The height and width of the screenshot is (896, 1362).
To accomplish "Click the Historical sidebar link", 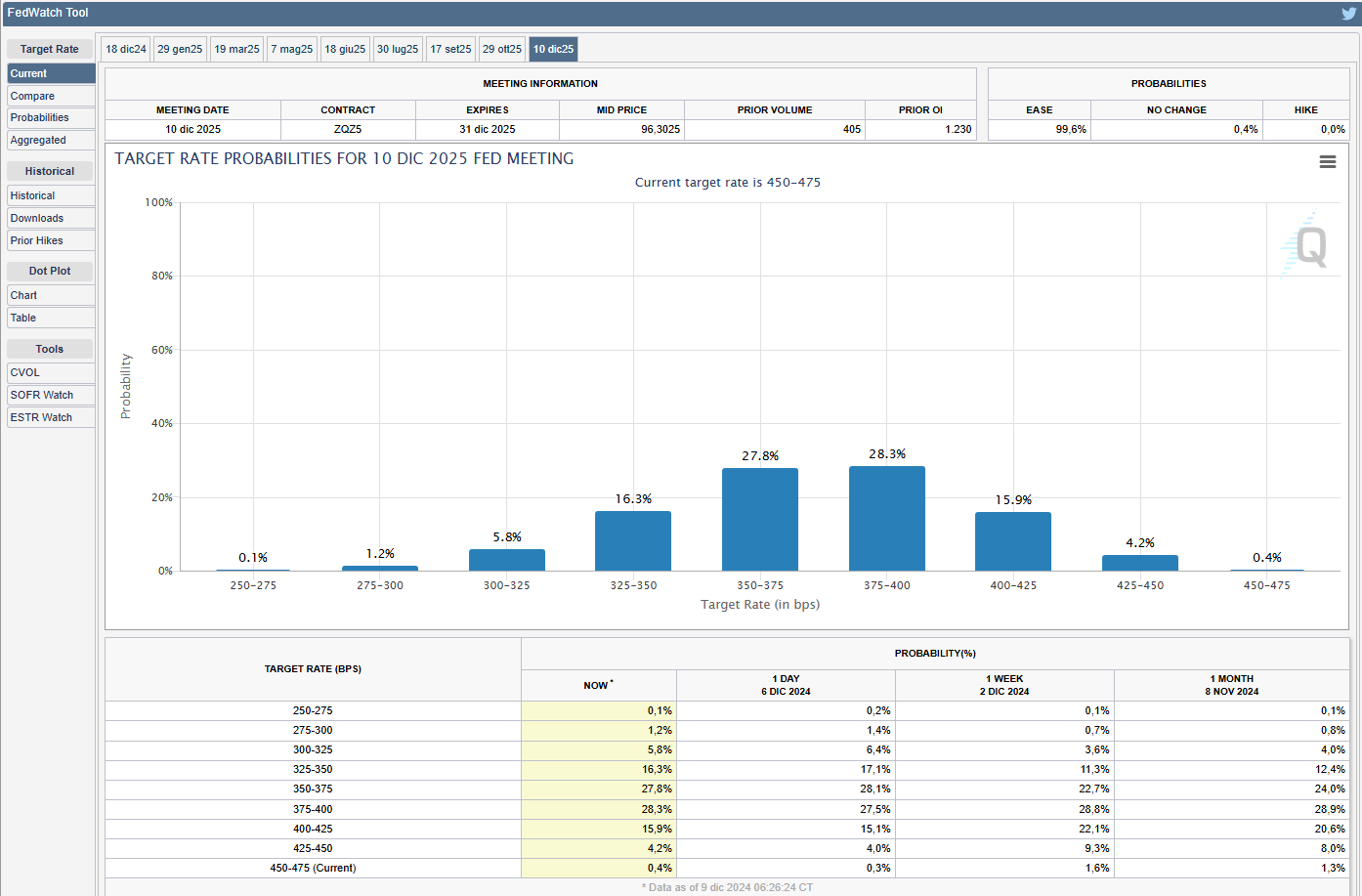I will coord(51,196).
